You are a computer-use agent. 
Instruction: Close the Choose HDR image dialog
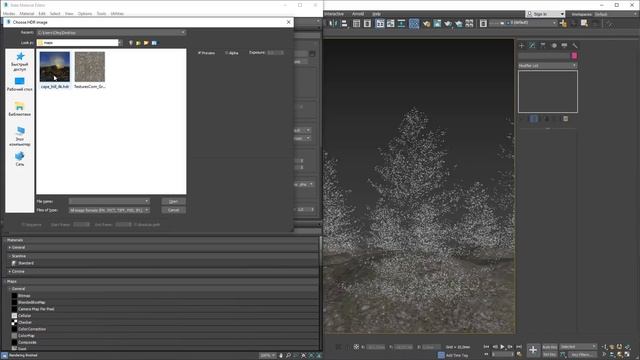[x=289, y=22]
